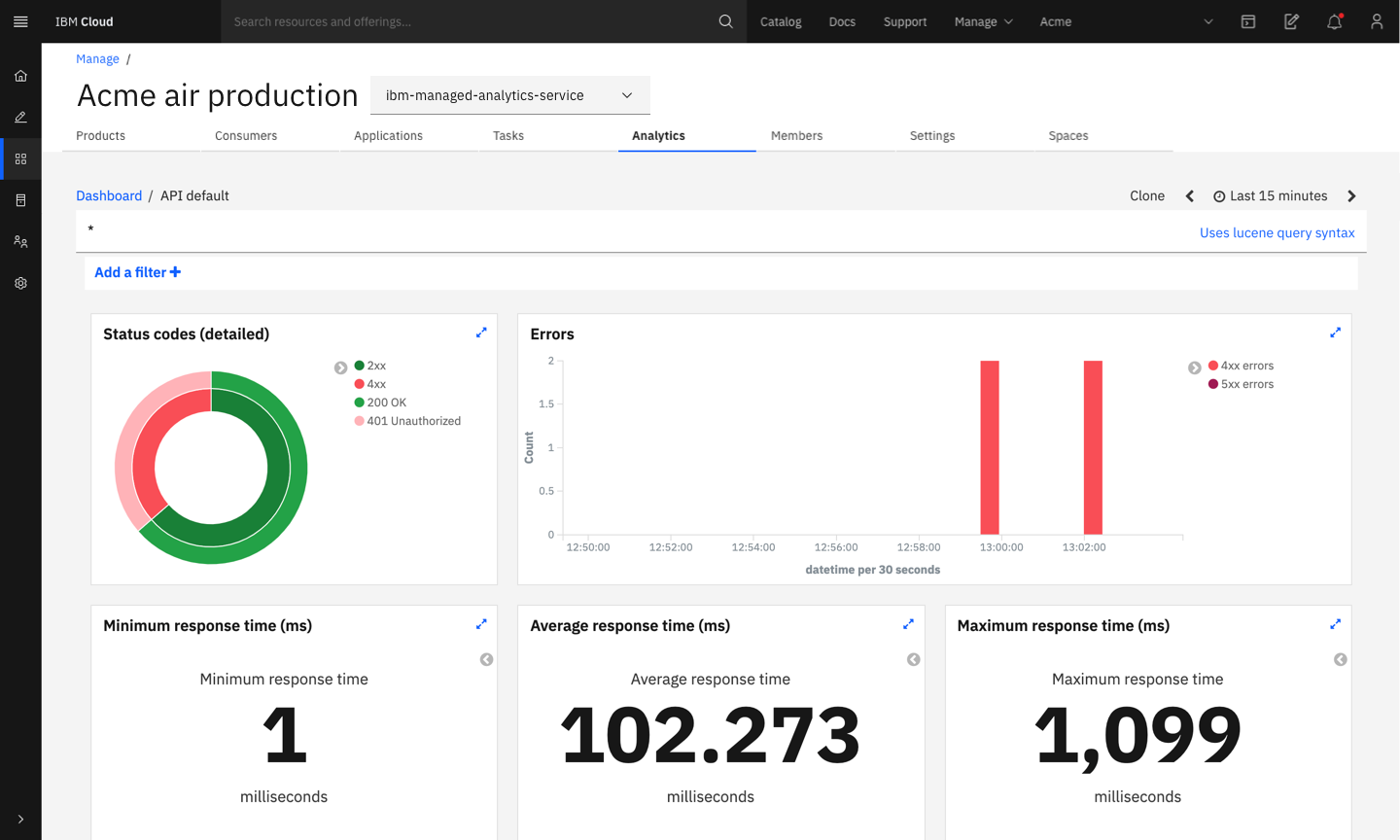Open Docs in the header
Viewport: 1400px width, 840px height.
(842, 21)
